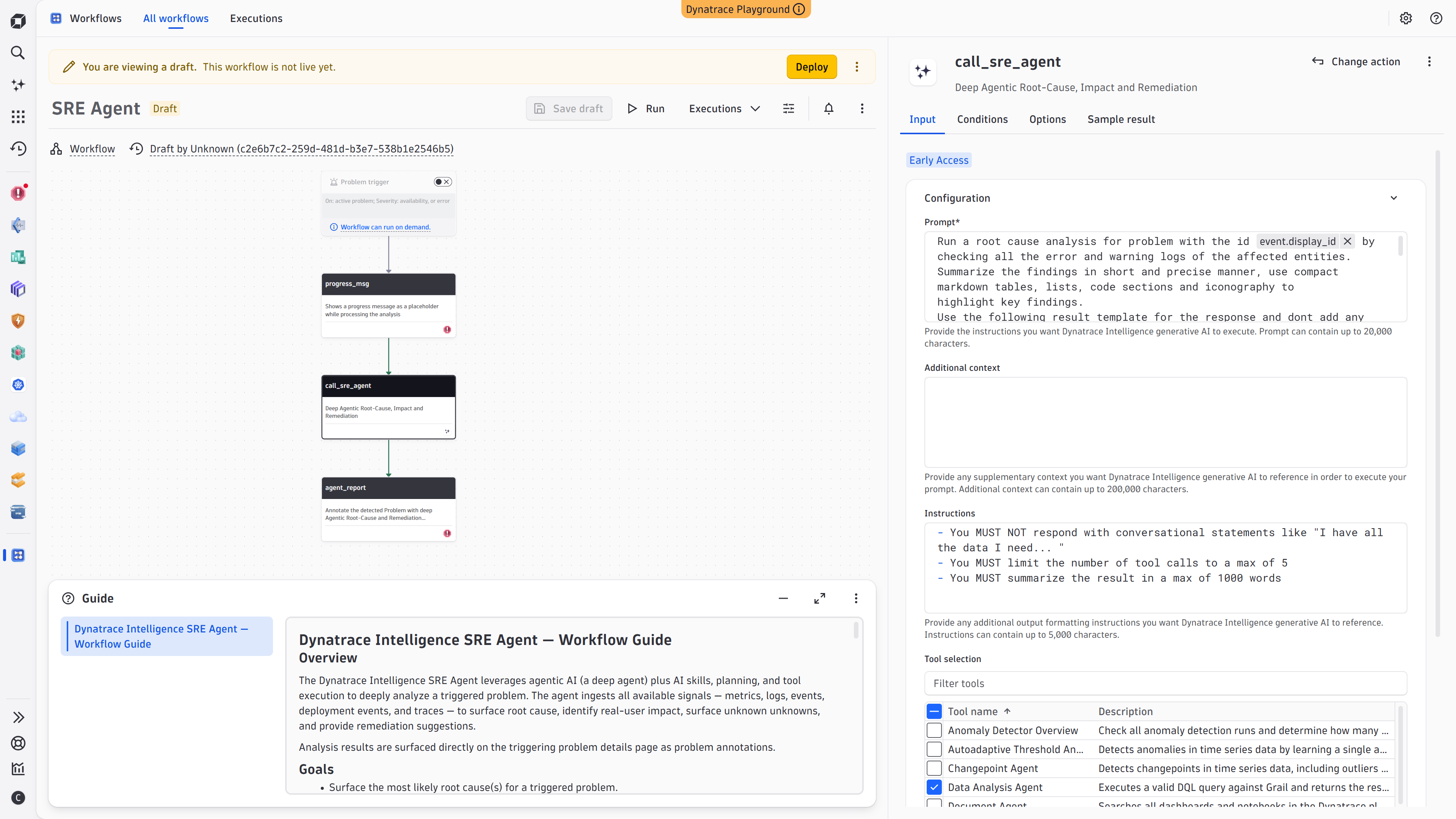Click the Change action button
The width and height of the screenshot is (1456, 819).
coord(1356,61)
